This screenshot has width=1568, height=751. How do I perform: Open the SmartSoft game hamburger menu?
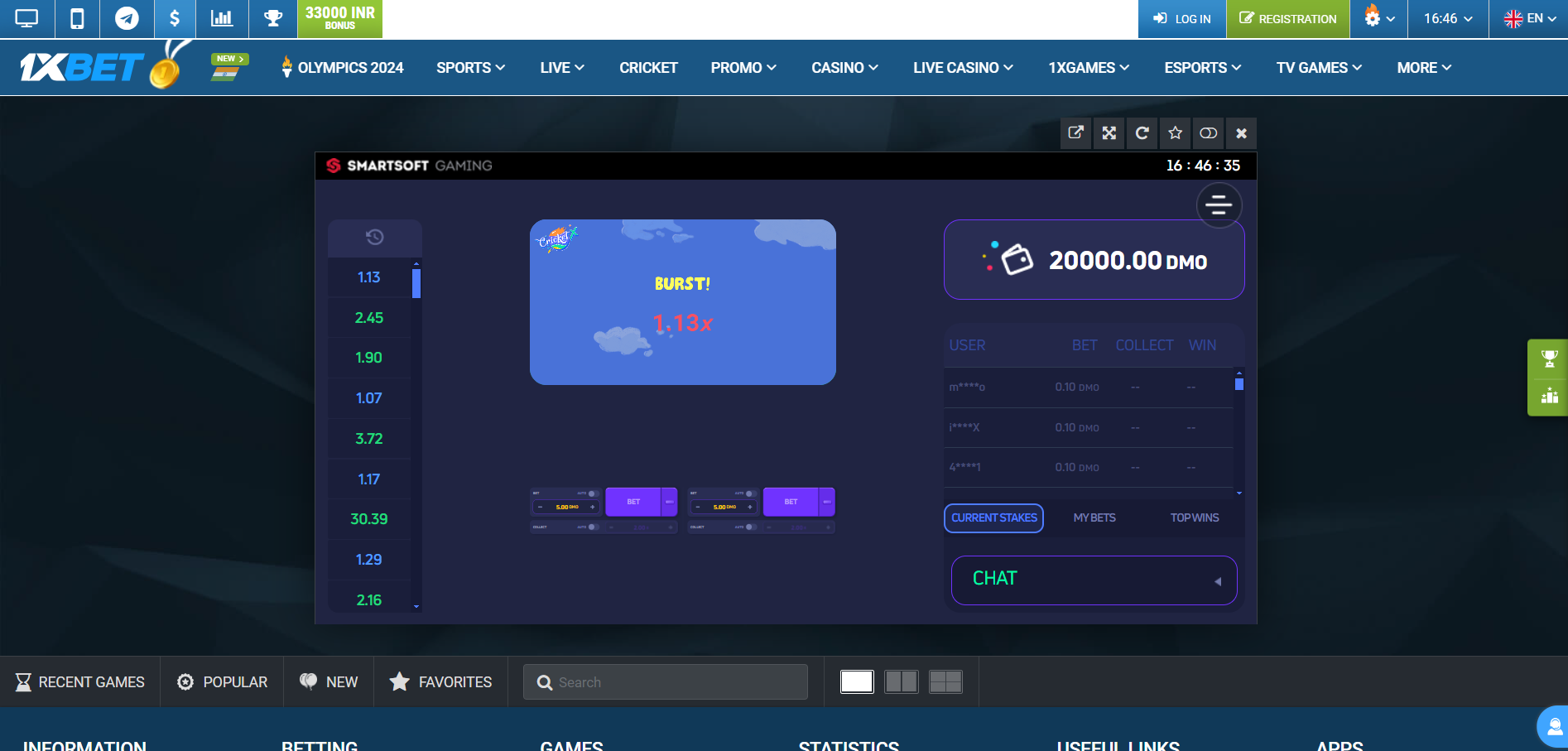pyautogui.click(x=1219, y=205)
